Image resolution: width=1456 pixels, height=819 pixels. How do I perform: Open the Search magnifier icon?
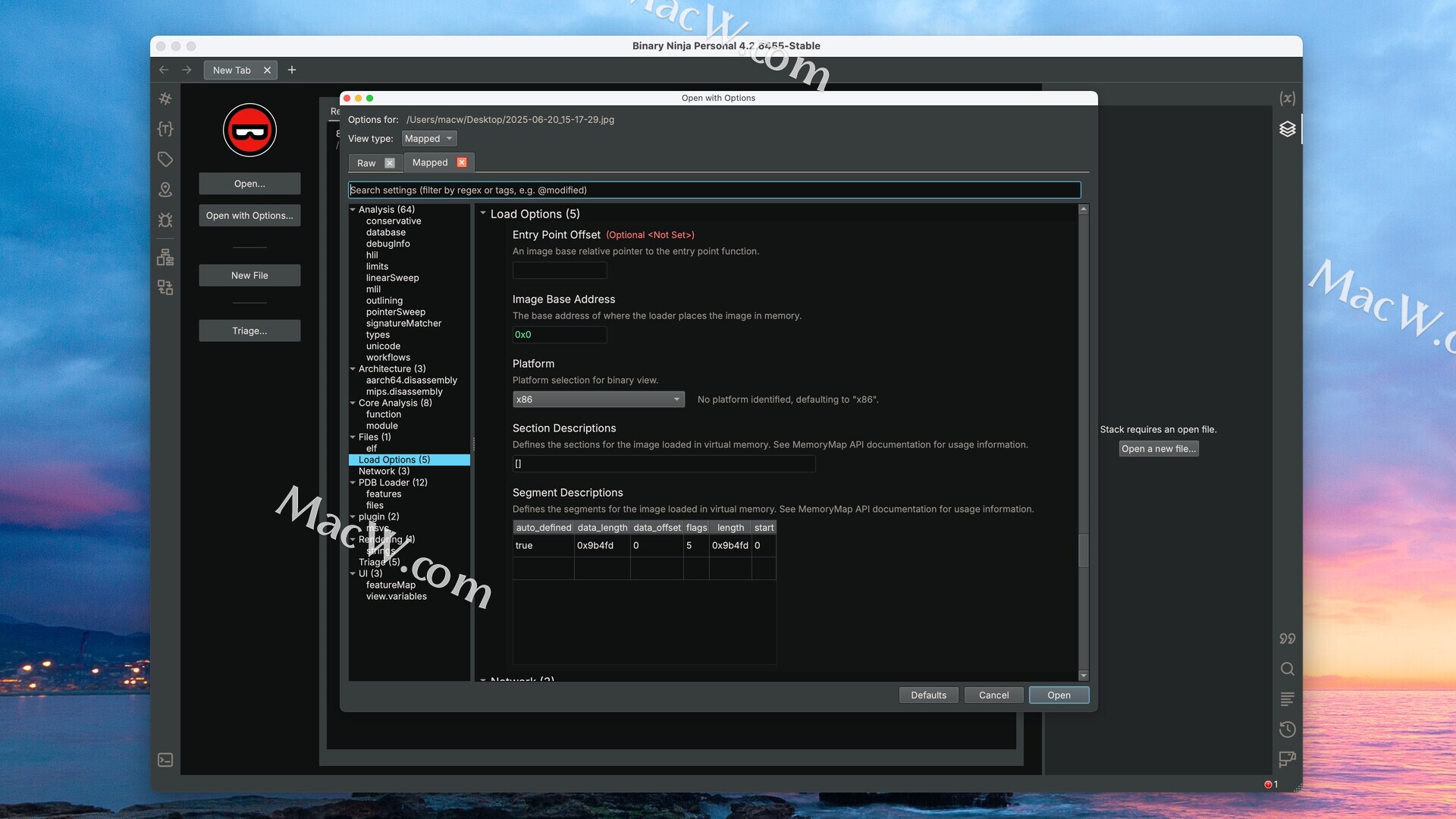(x=1287, y=669)
